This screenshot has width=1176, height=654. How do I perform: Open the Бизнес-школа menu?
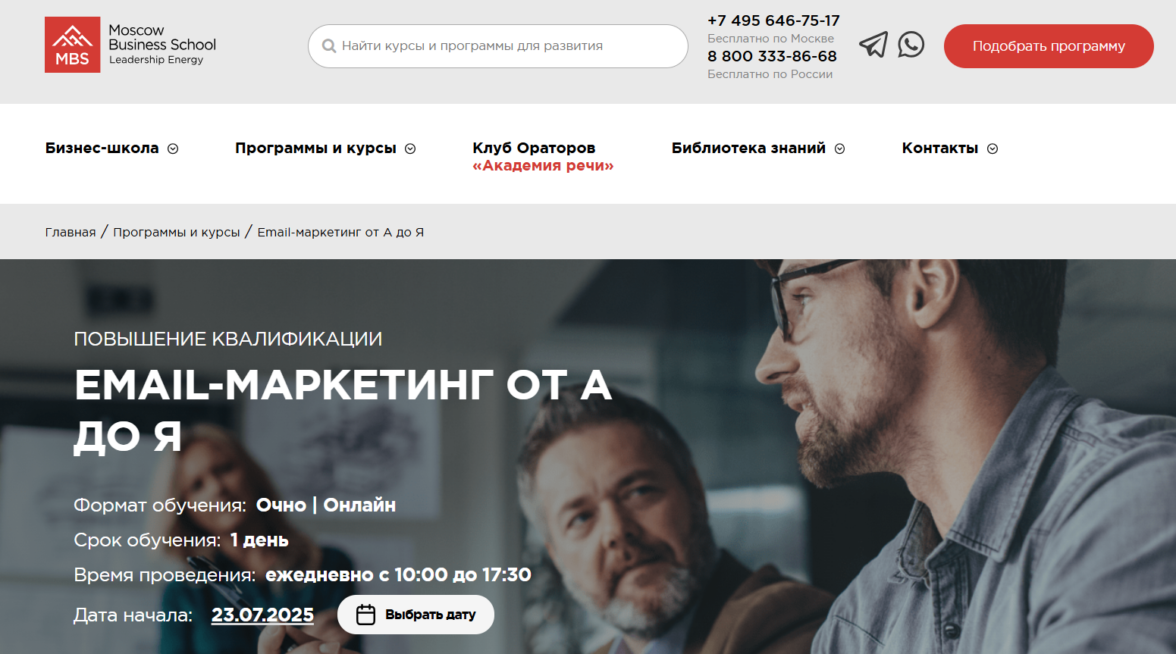102,148
